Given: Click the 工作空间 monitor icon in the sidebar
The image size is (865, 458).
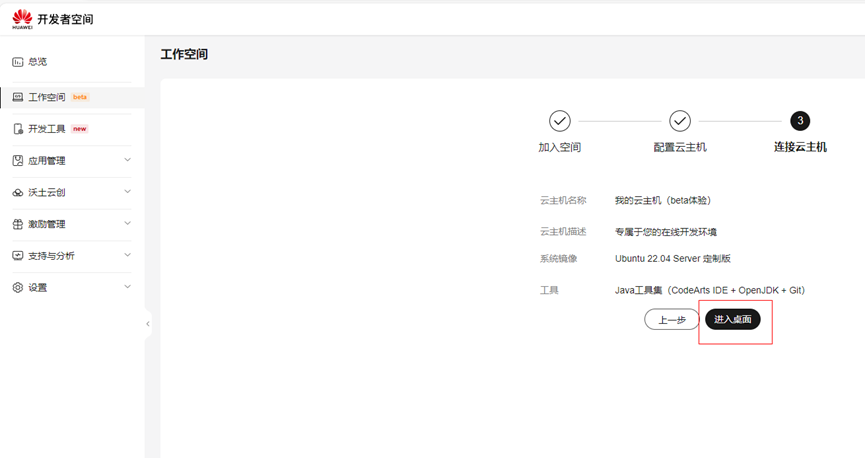Looking at the screenshot, I should (x=18, y=97).
